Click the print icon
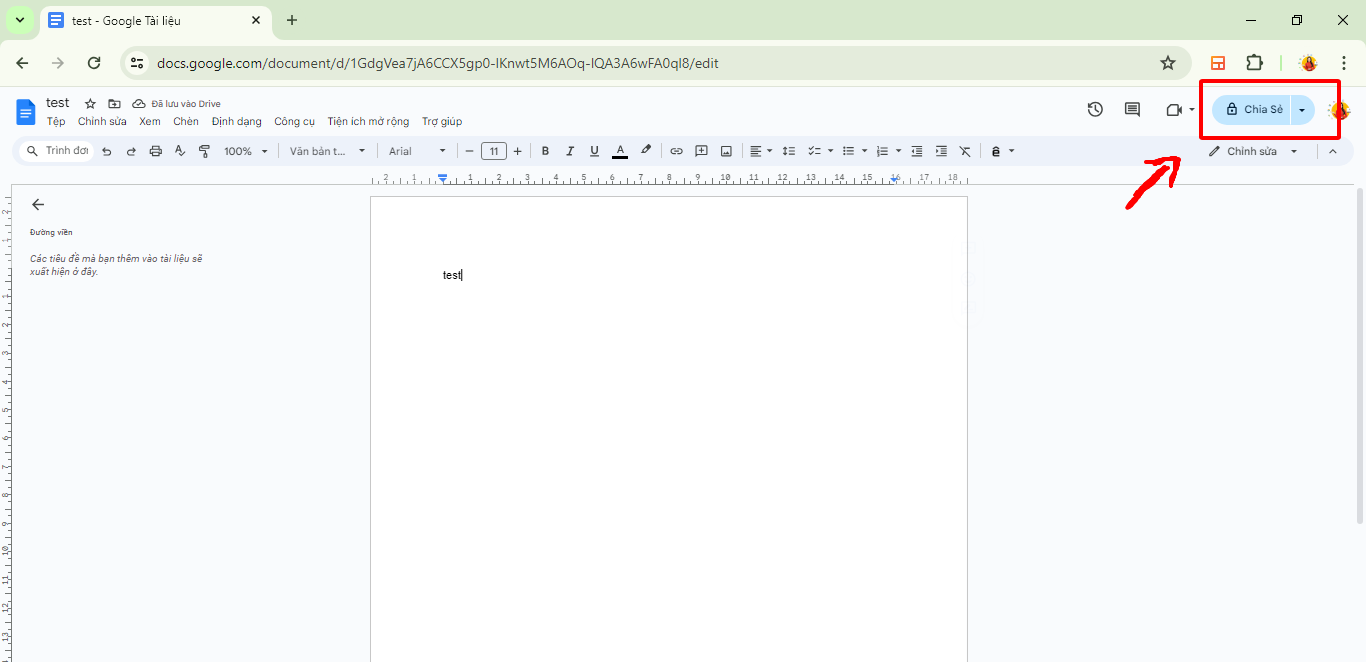The width and height of the screenshot is (1366, 662). pyautogui.click(x=155, y=151)
